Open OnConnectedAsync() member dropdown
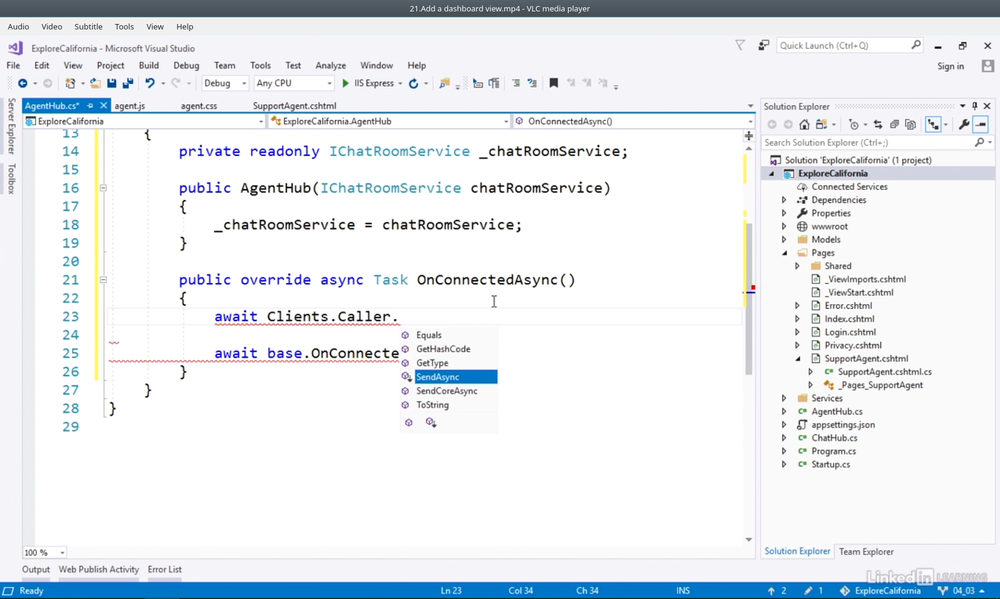Viewport: 1000px width, 599px height. (x=634, y=121)
